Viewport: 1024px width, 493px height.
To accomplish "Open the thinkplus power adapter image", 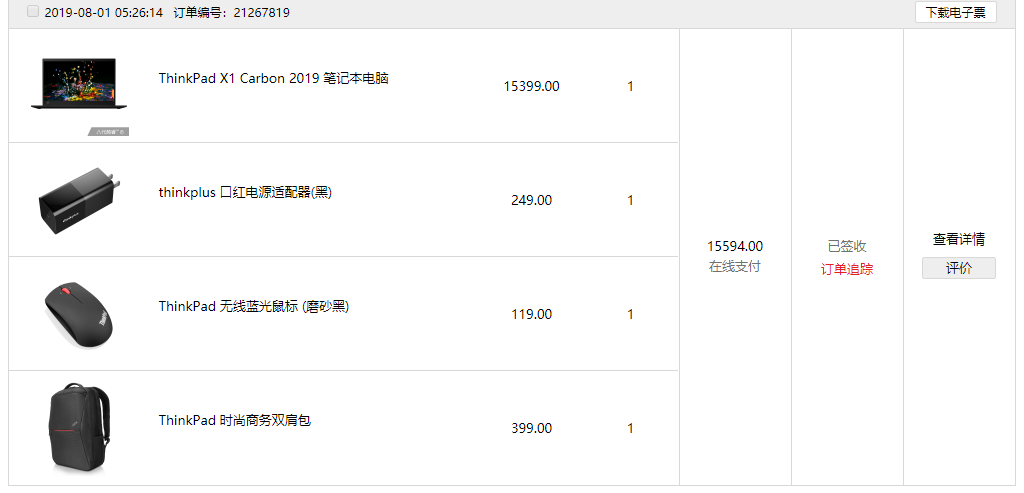I will 80,200.
